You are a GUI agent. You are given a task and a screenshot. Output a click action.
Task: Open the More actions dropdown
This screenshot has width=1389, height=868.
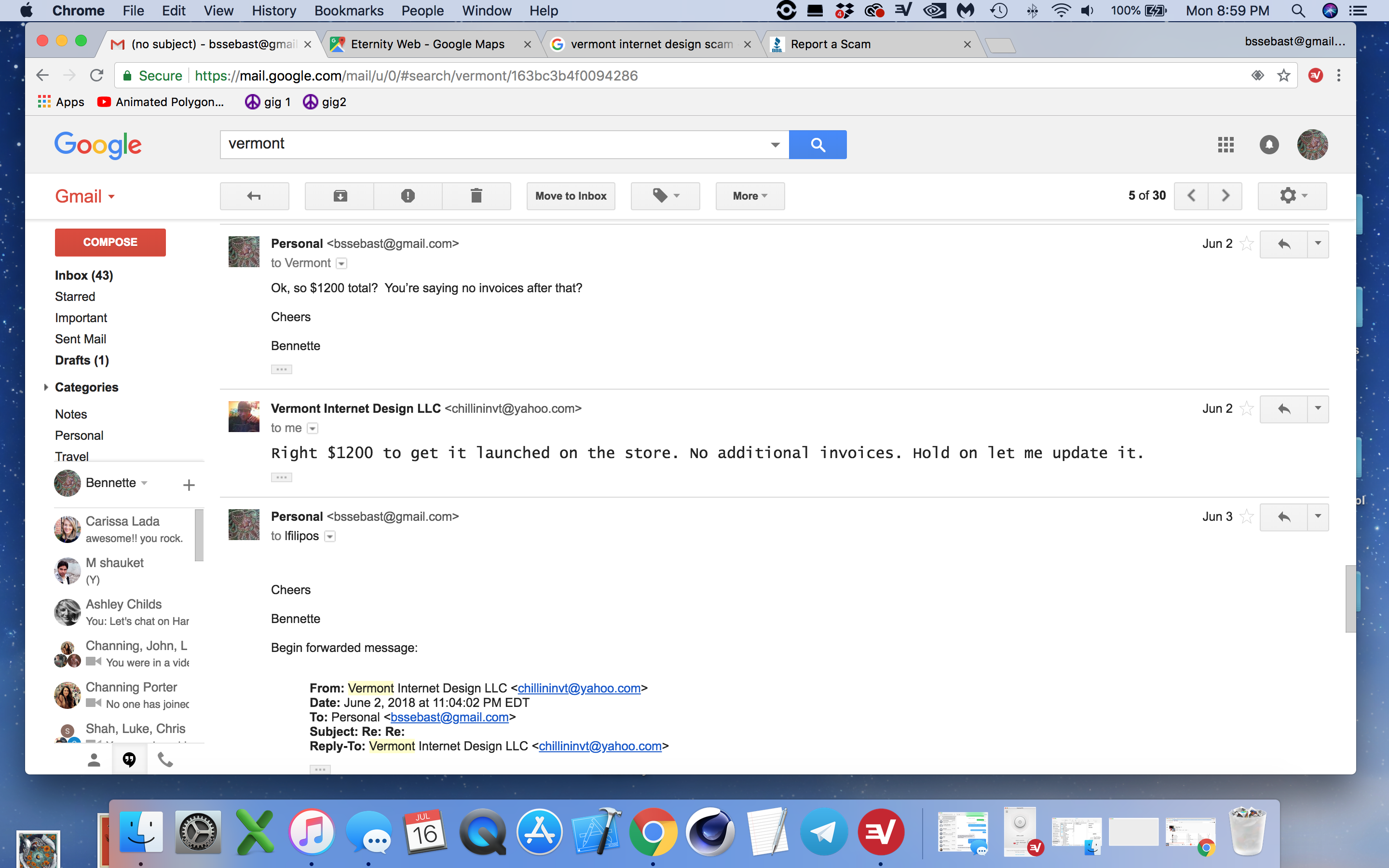point(749,196)
